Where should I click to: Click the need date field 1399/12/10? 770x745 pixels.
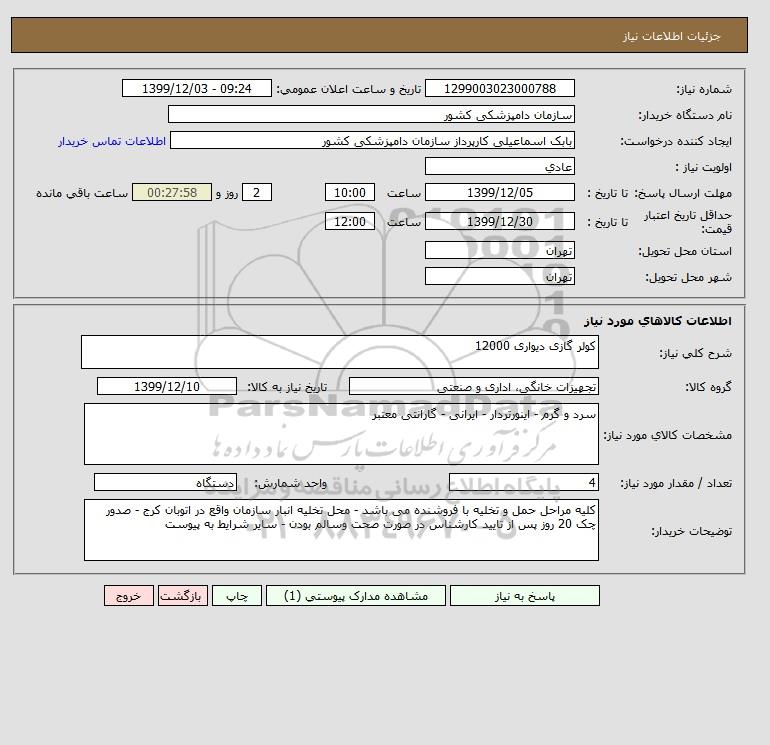[167, 386]
